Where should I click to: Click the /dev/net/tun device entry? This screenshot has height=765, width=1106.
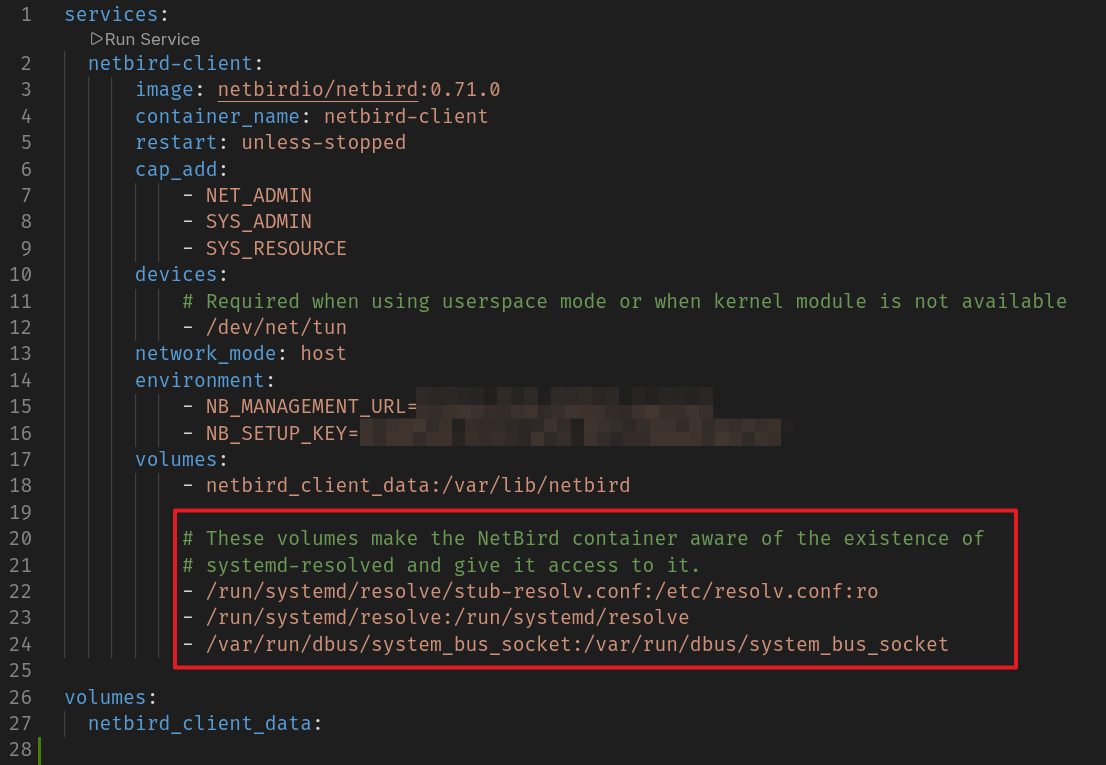(x=276, y=327)
